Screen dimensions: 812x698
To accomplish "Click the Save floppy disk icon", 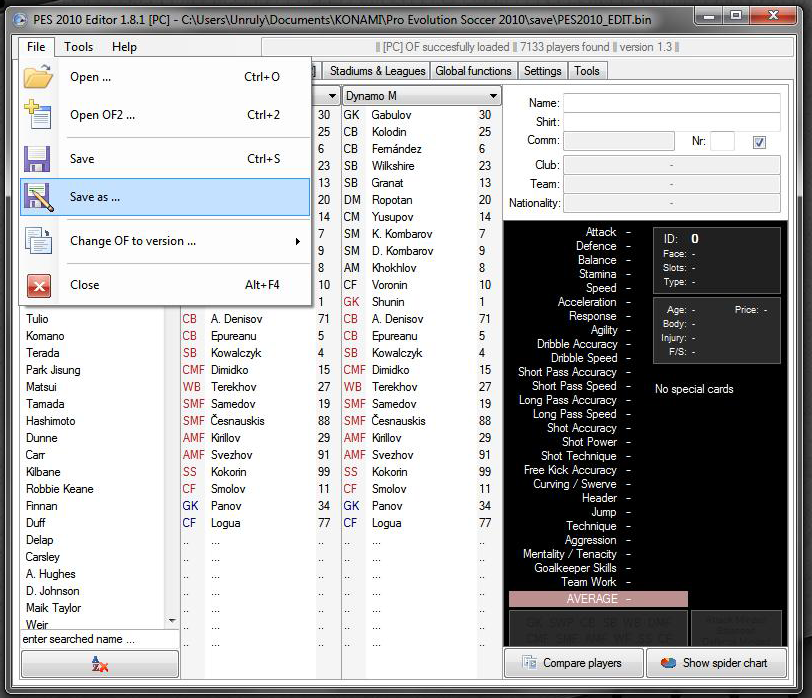I will coord(37,158).
